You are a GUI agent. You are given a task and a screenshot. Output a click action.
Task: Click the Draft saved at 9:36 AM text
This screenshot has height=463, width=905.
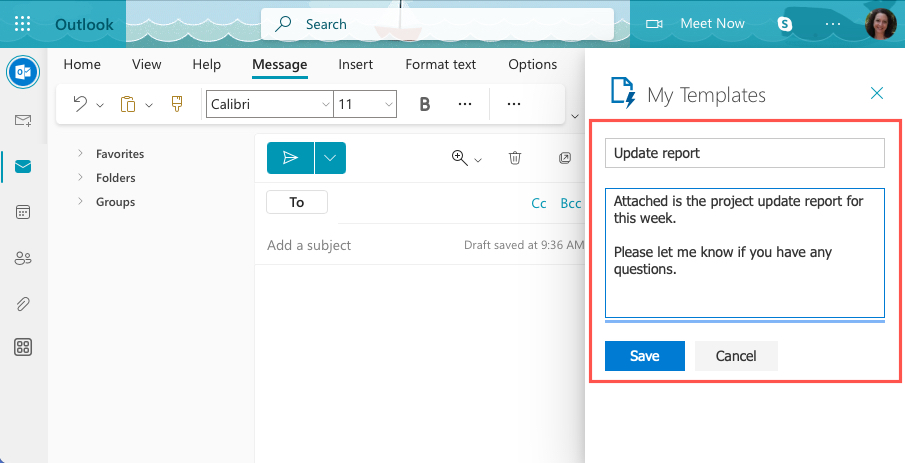524,245
